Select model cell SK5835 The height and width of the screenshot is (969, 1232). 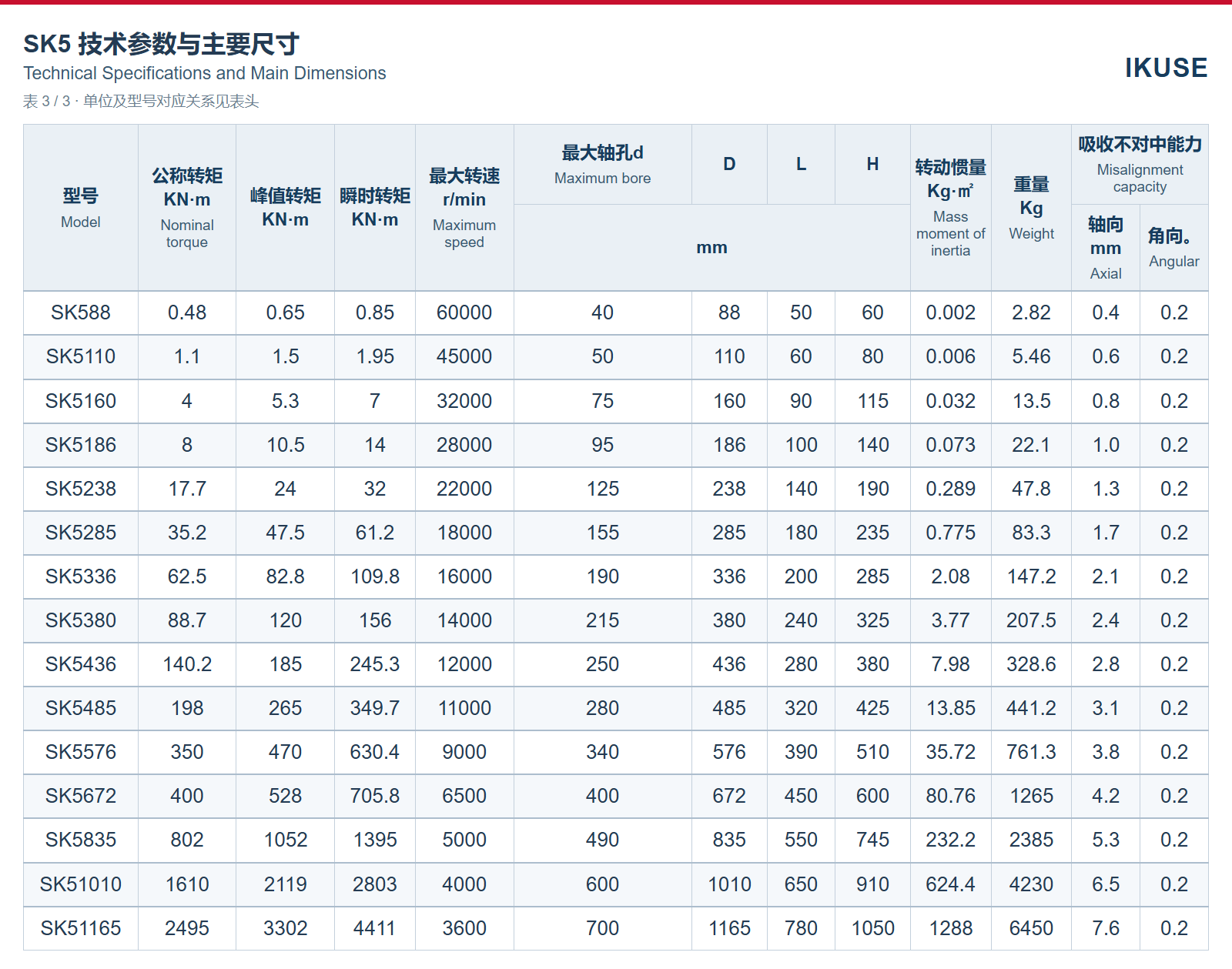[81, 840]
